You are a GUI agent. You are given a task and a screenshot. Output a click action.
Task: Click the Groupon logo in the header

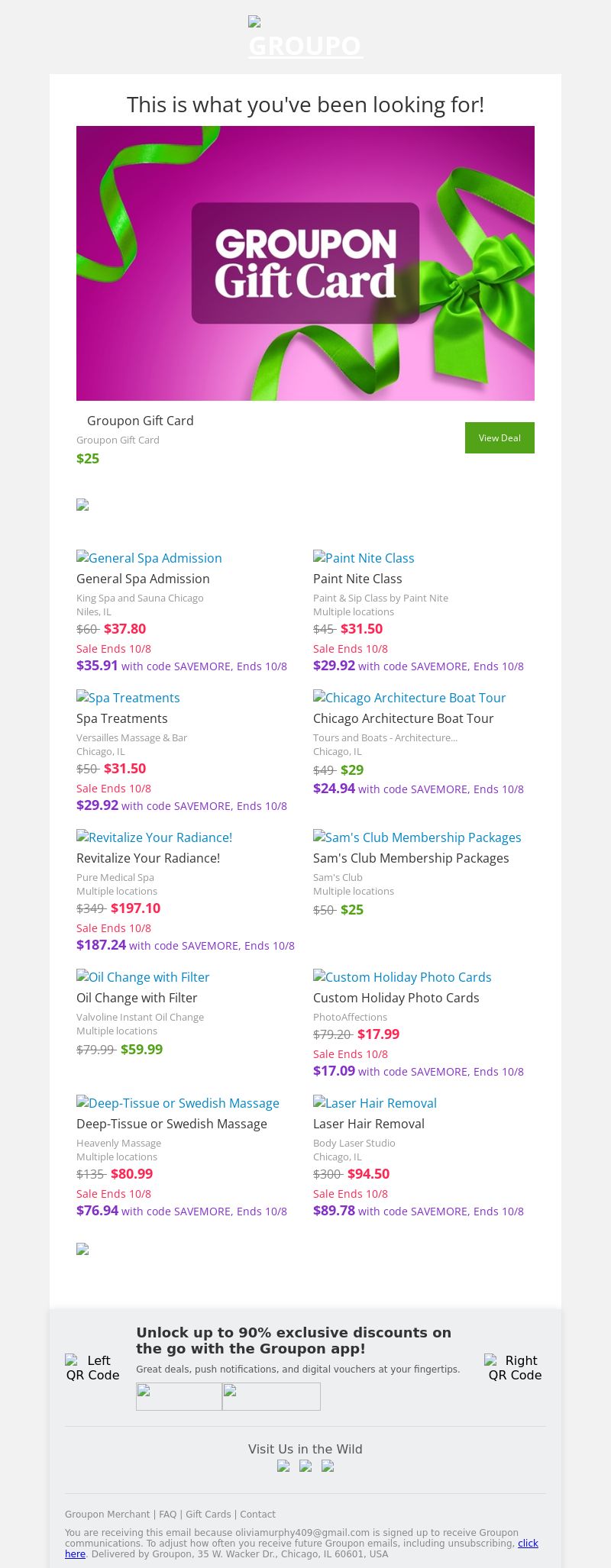click(x=305, y=38)
